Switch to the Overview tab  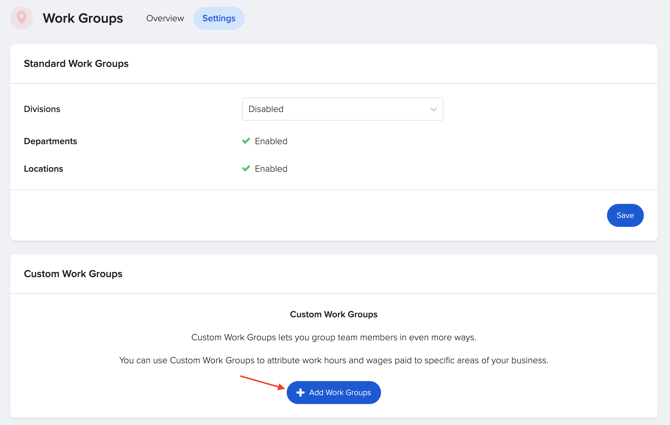(165, 18)
